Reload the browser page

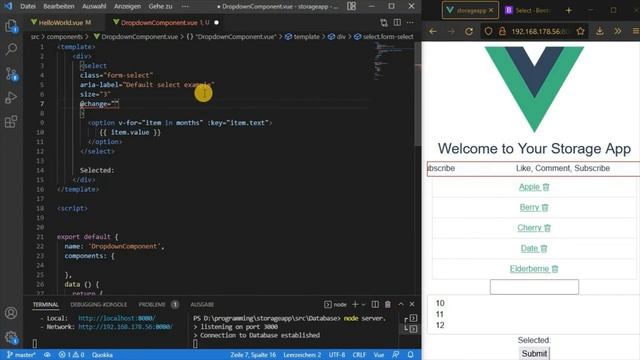[x=469, y=31]
